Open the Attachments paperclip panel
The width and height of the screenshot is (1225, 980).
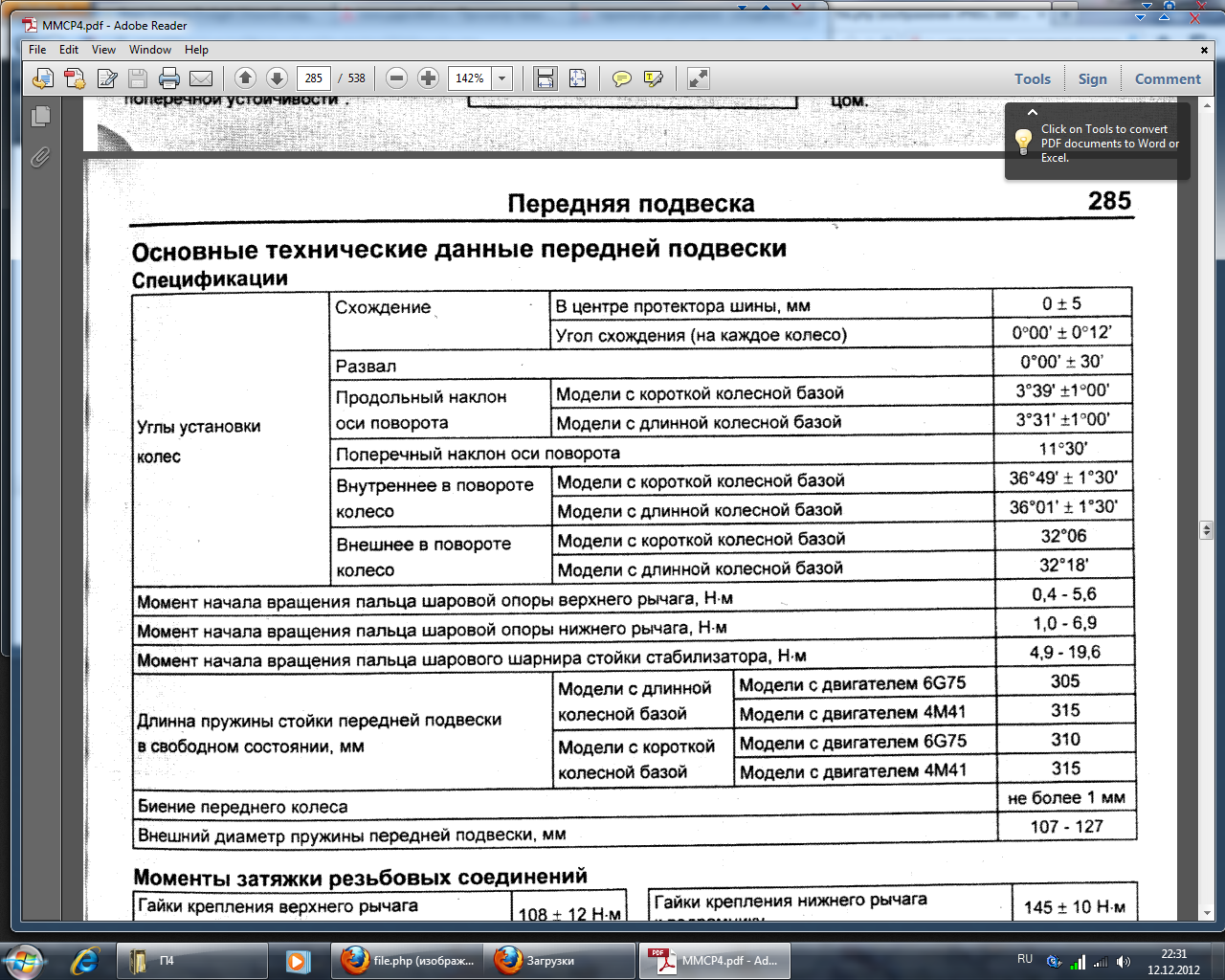coord(40,157)
